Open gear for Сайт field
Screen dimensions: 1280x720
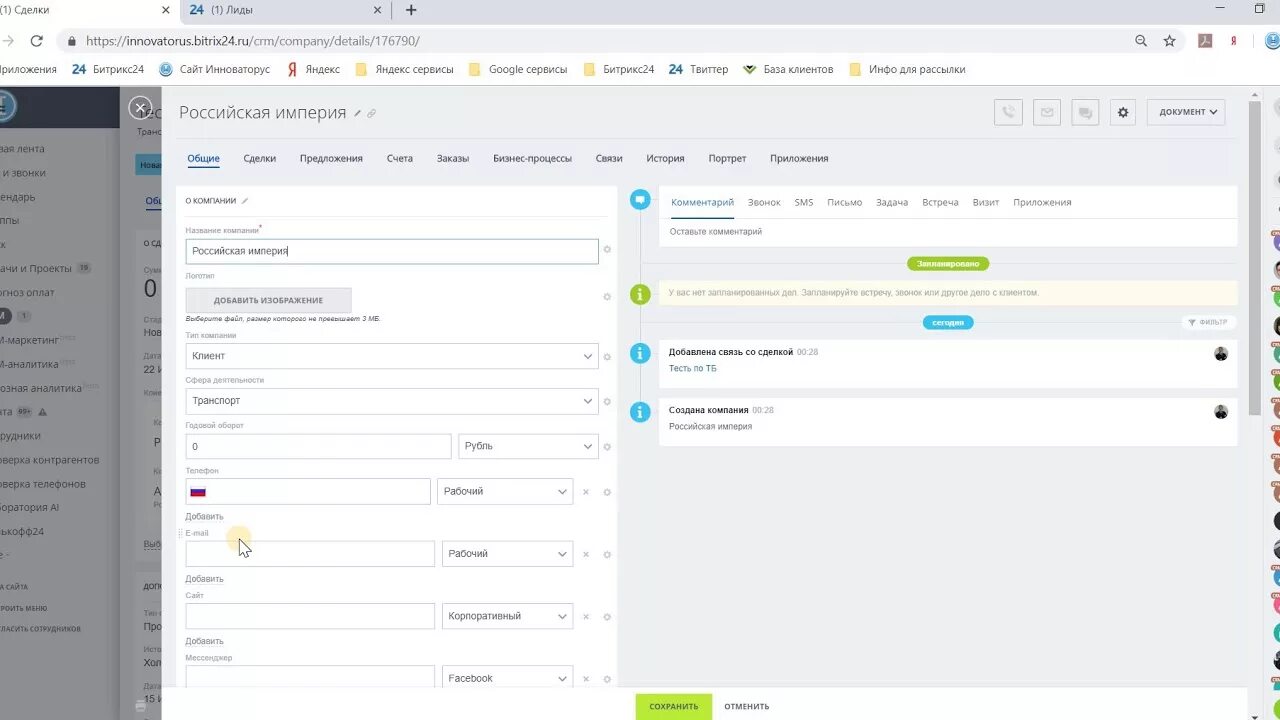(x=607, y=617)
